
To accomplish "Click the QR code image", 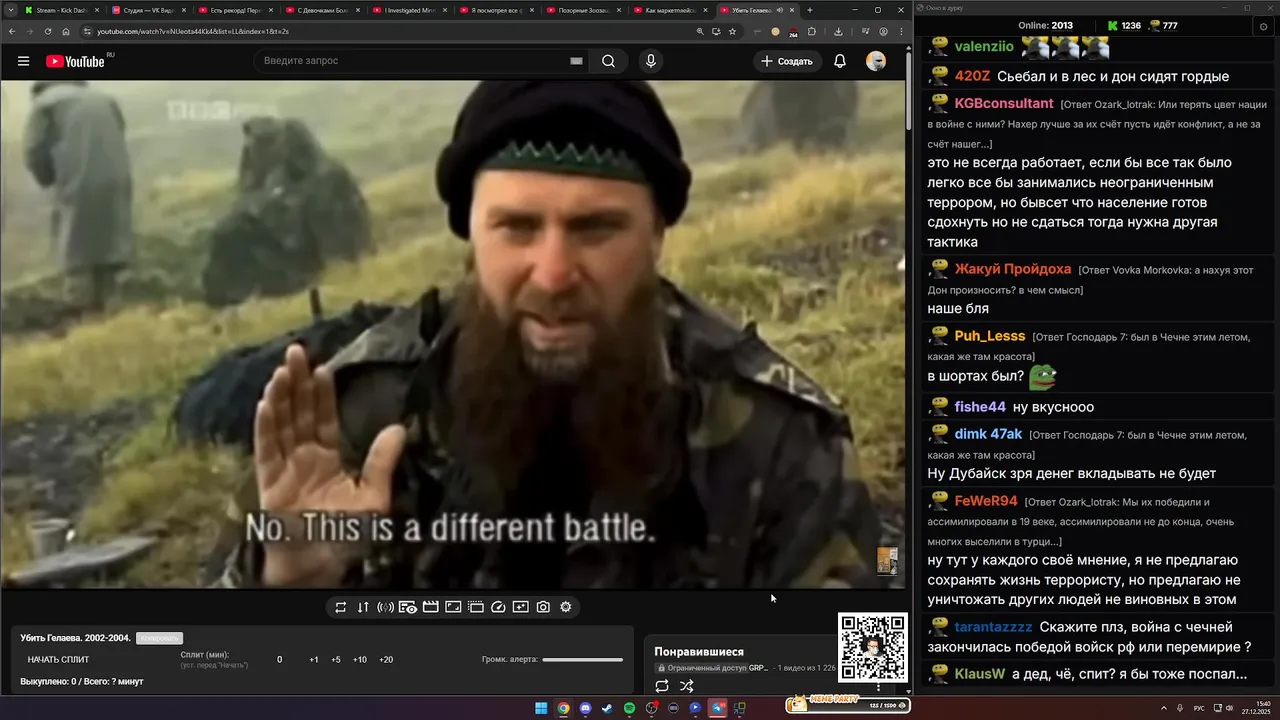I will (873, 648).
